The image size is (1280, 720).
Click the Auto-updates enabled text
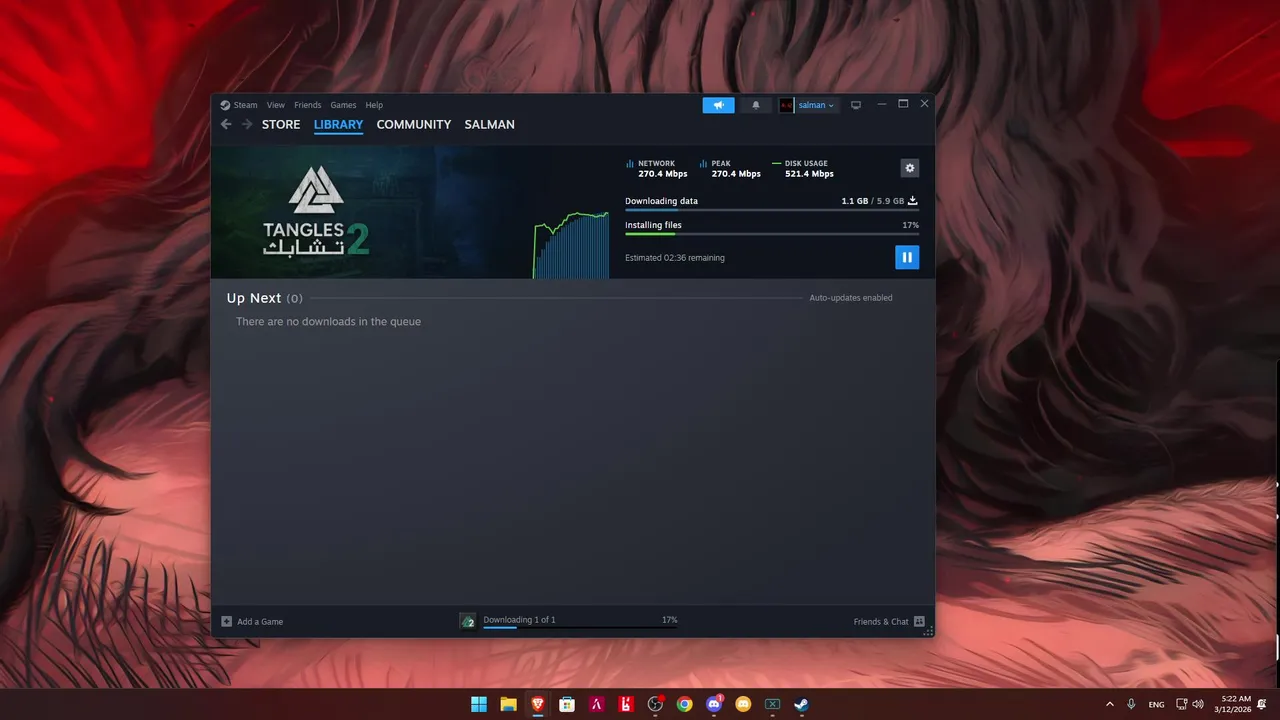coord(851,298)
